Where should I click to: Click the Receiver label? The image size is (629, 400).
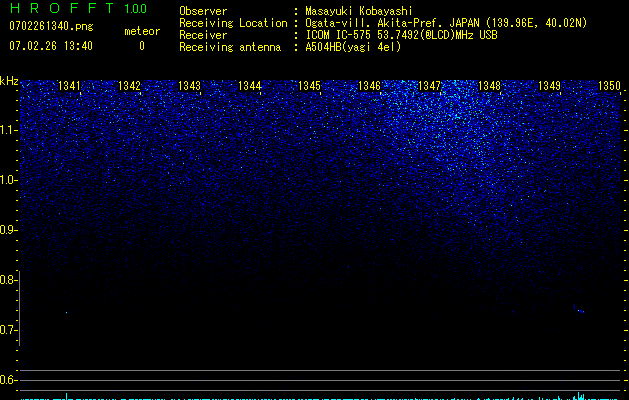[203, 35]
